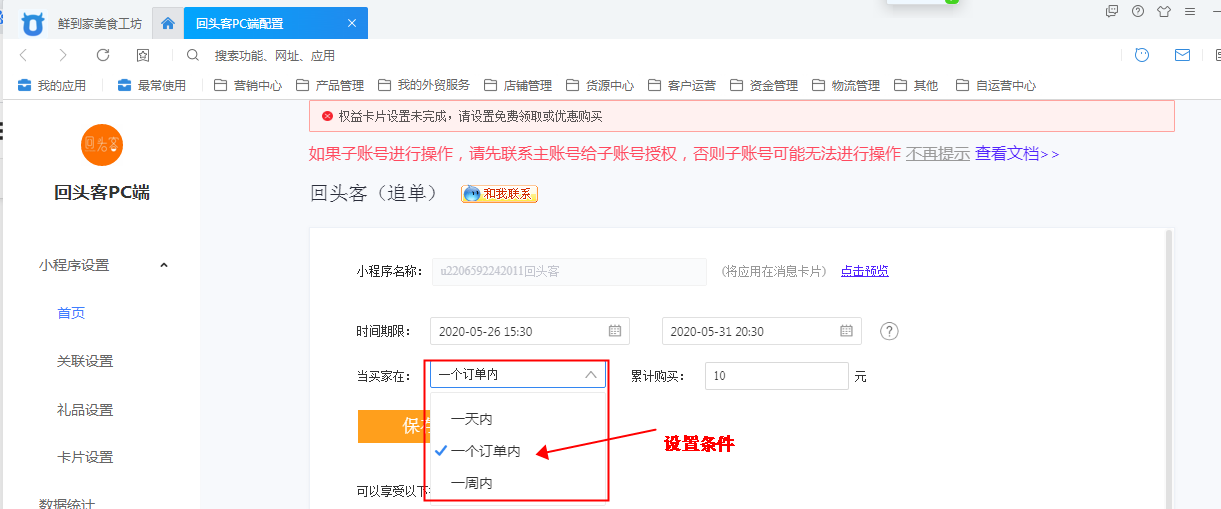This screenshot has width=1221, height=509.
Task: Click the red error icon in alert
Action: coord(327,117)
